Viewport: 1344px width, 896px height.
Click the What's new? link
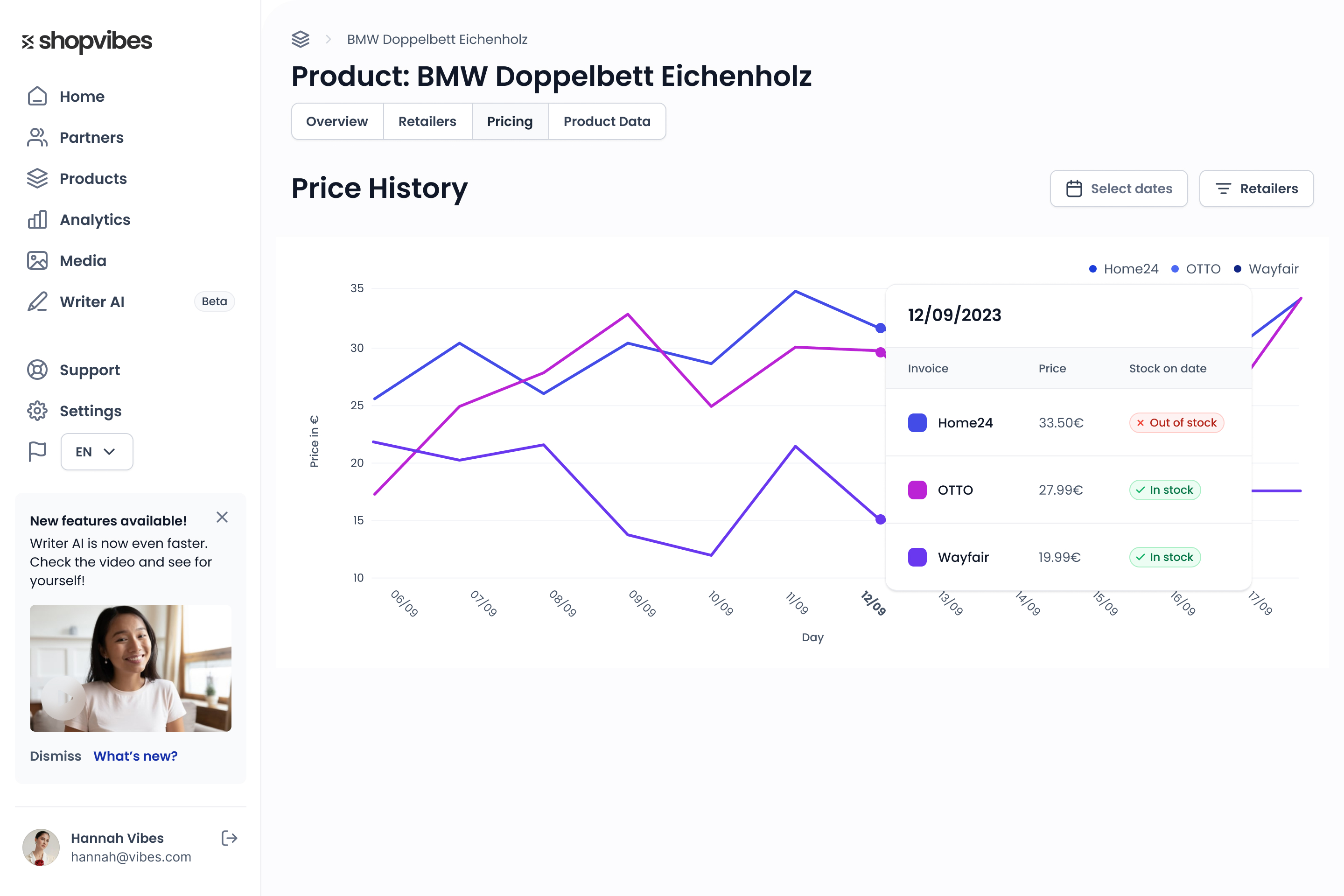click(x=135, y=756)
